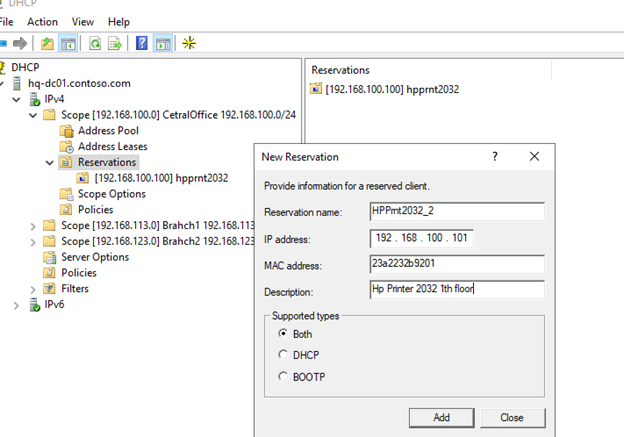624x437 pixels.
Task: Open the View menu
Action: pos(83,22)
